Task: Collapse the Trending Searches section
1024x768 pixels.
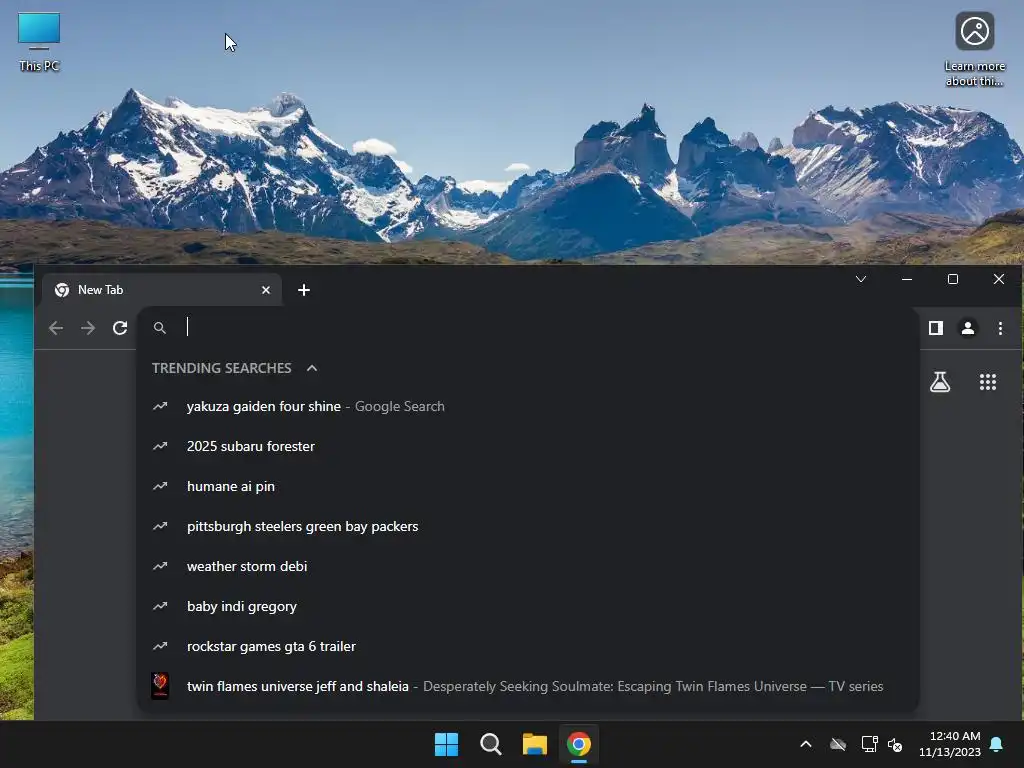Action: (312, 368)
